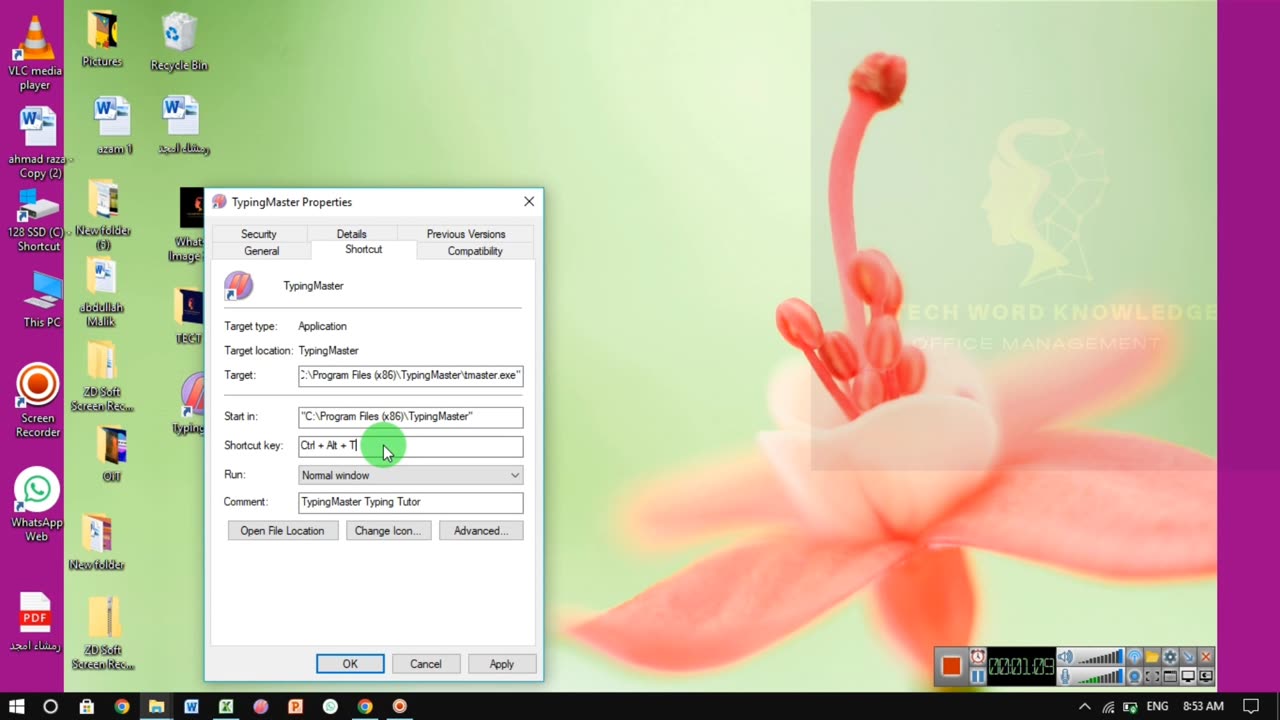
Task: Click inside the Start in field
Action: [410, 416]
